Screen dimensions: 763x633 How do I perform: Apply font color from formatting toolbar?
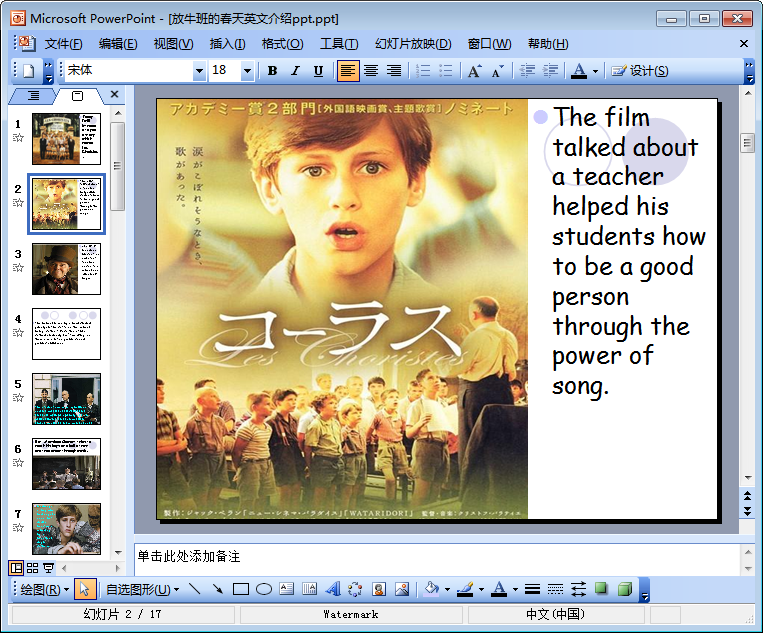(579, 71)
